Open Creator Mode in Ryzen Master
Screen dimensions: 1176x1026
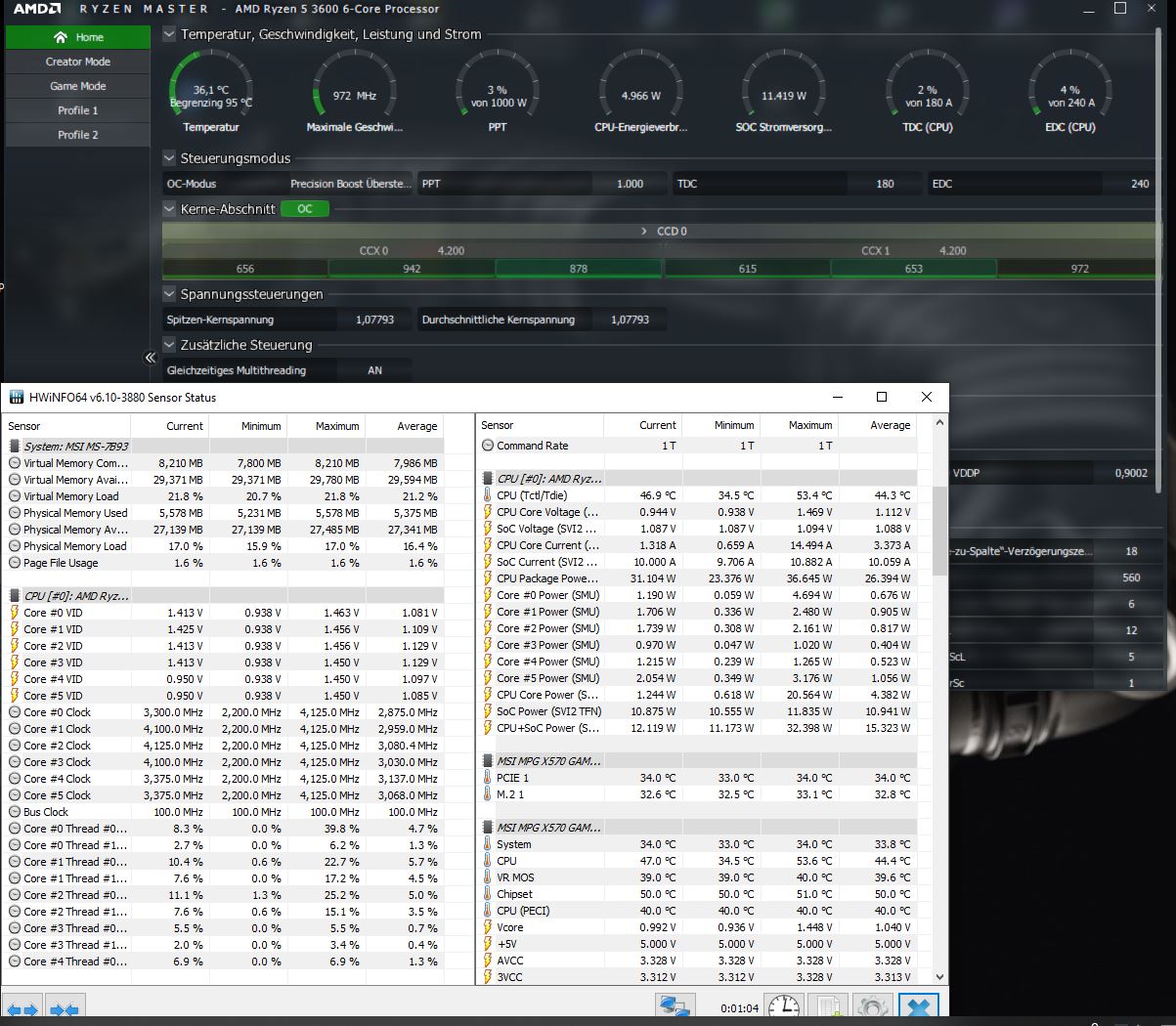[x=77, y=62]
